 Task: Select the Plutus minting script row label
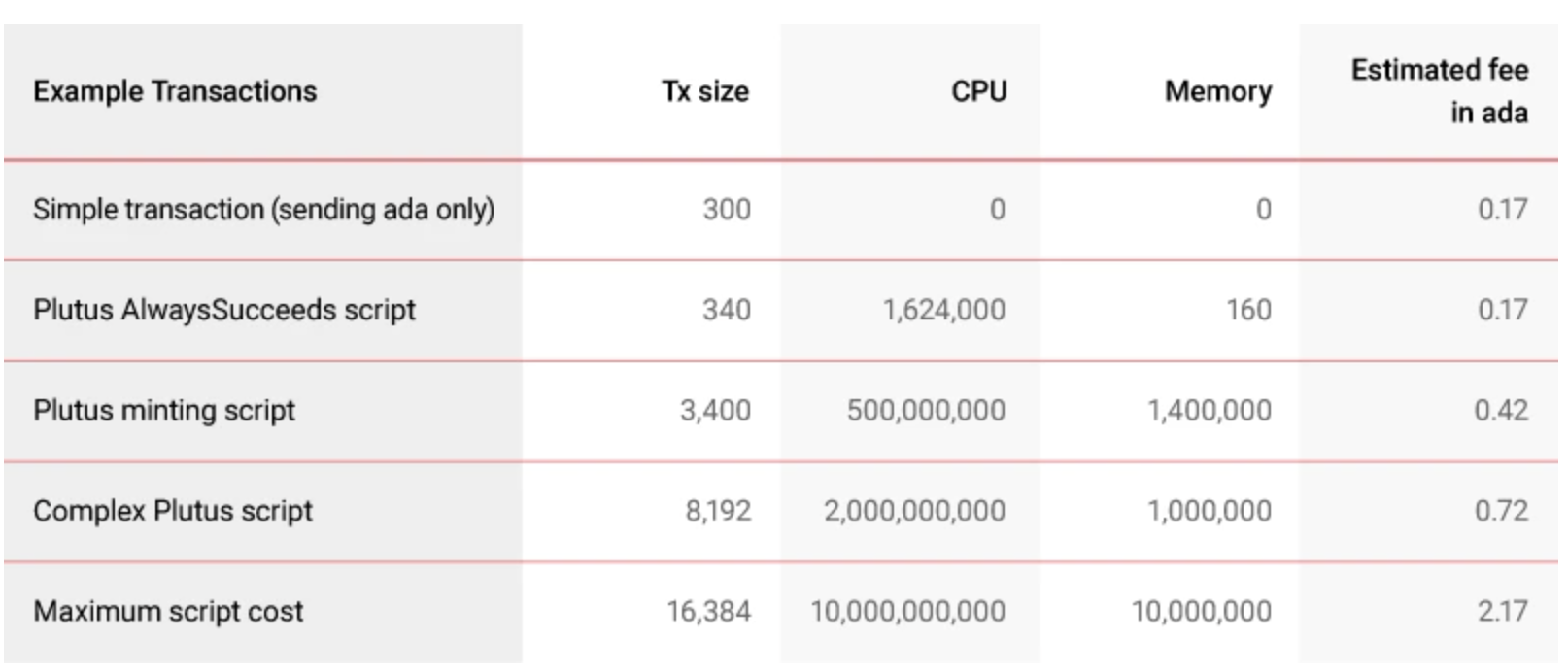pyautogui.click(x=164, y=410)
